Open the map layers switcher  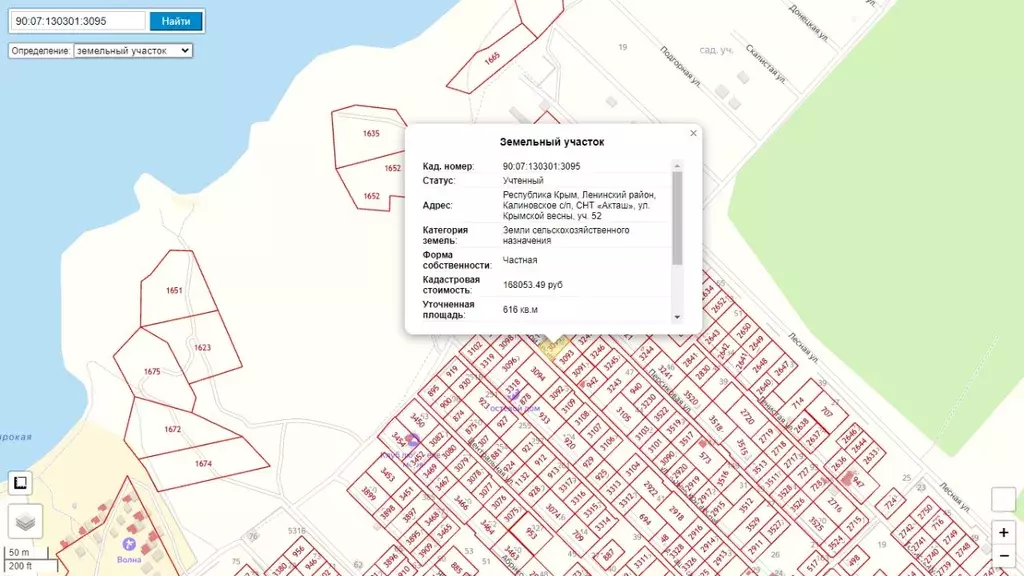(25, 521)
